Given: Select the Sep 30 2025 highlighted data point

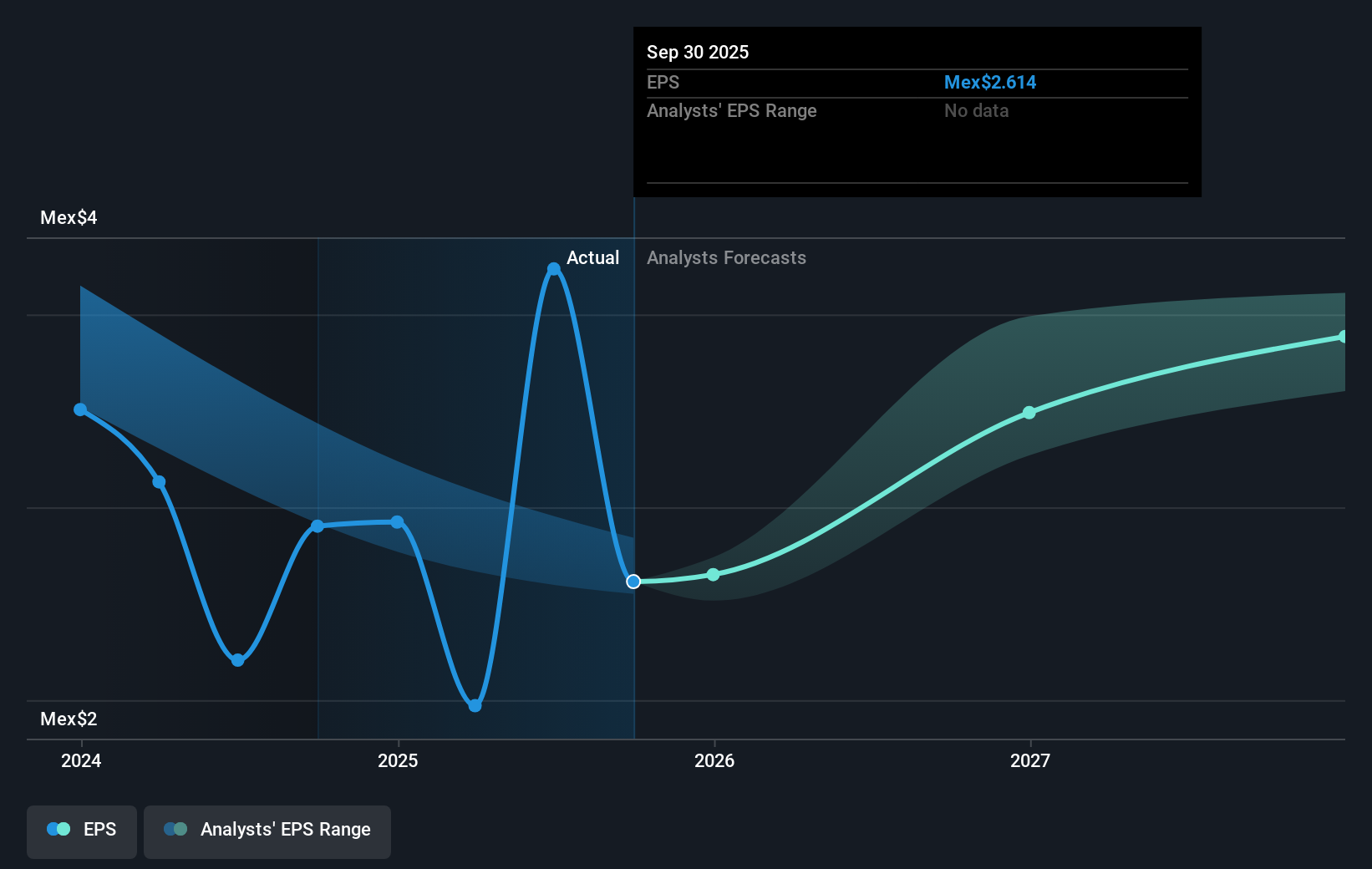Looking at the screenshot, I should (x=633, y=582).
